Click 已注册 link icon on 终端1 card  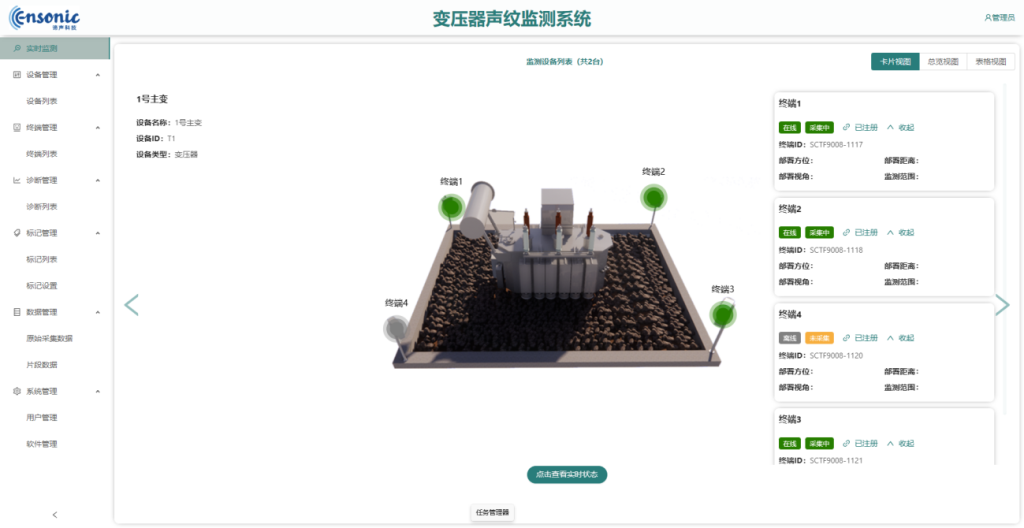(846, 127)
